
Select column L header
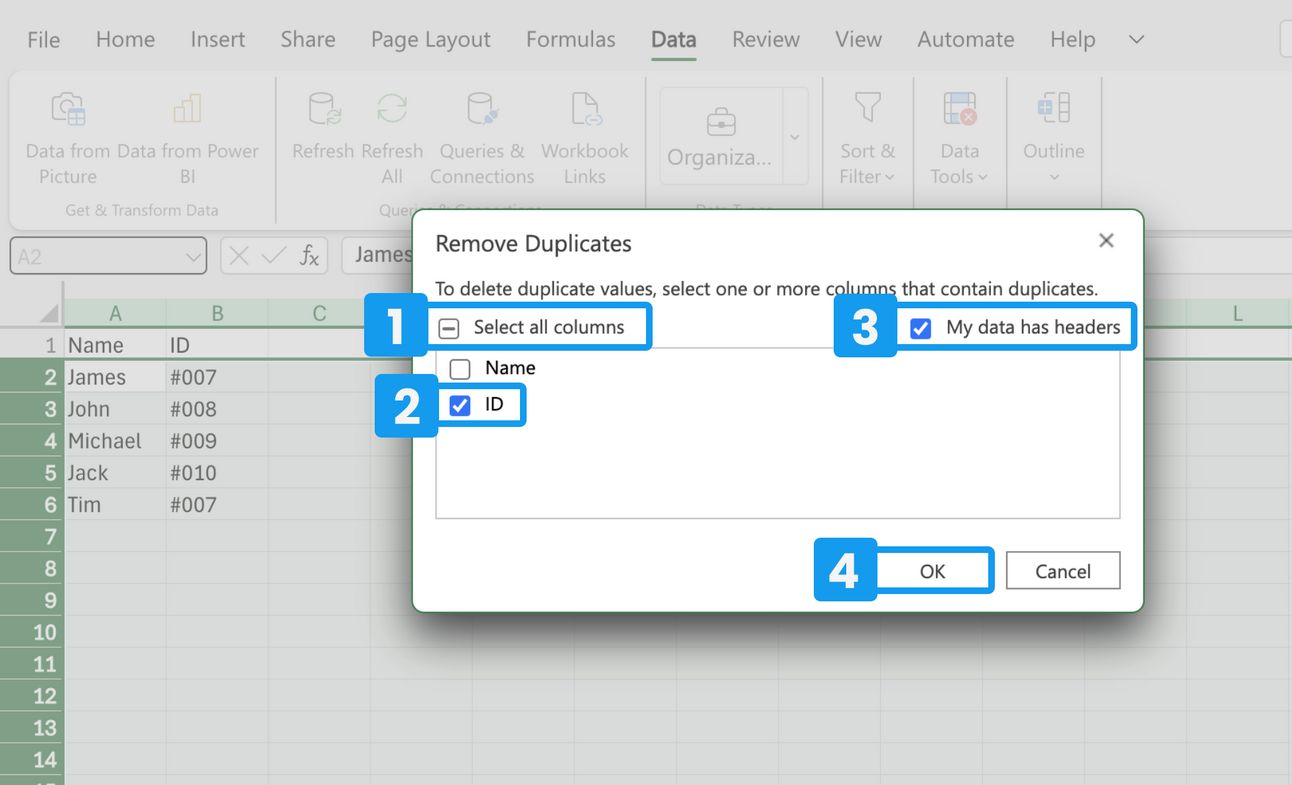(1237, 314)
